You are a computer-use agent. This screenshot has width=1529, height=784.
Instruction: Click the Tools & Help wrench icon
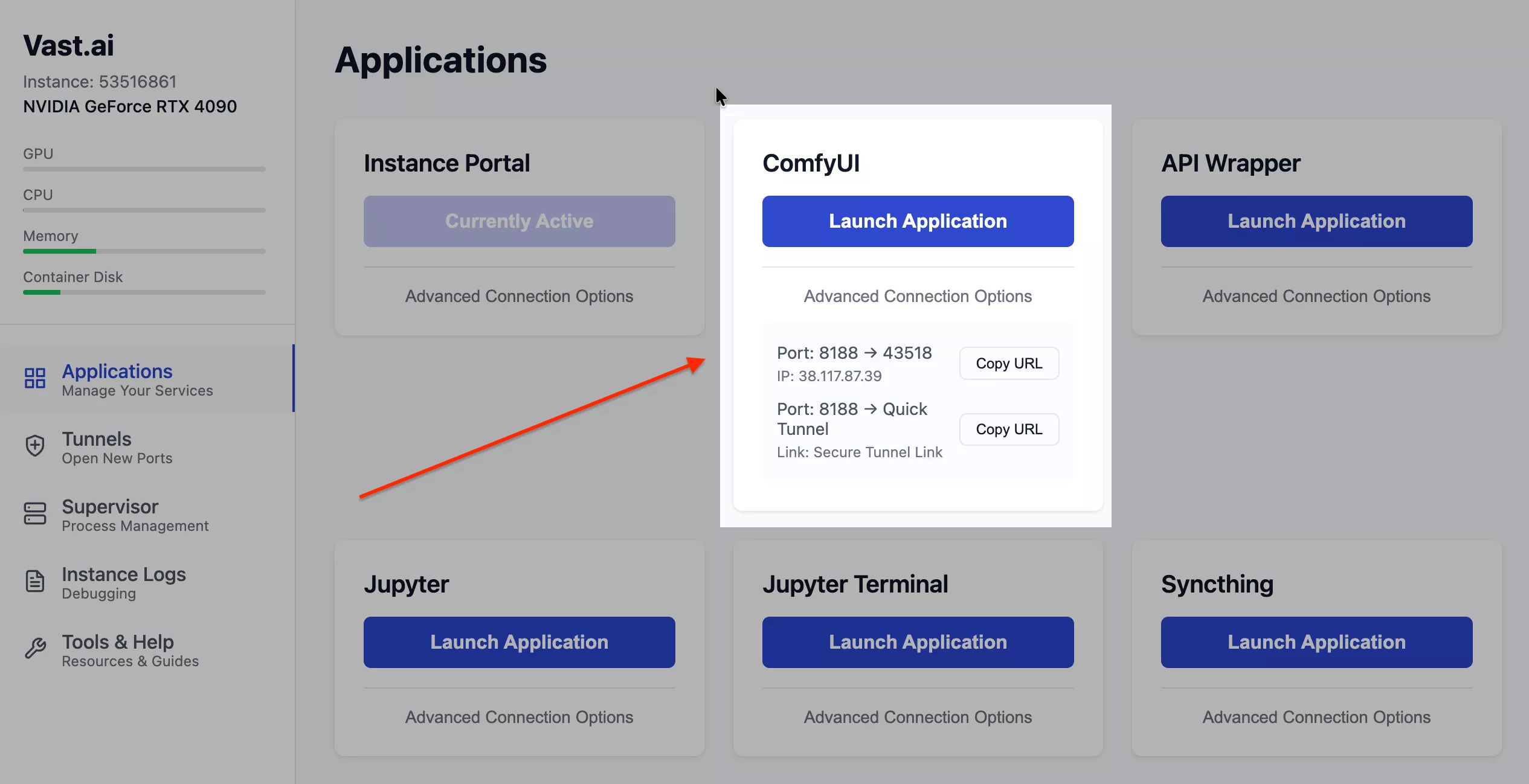pos(35,649)
